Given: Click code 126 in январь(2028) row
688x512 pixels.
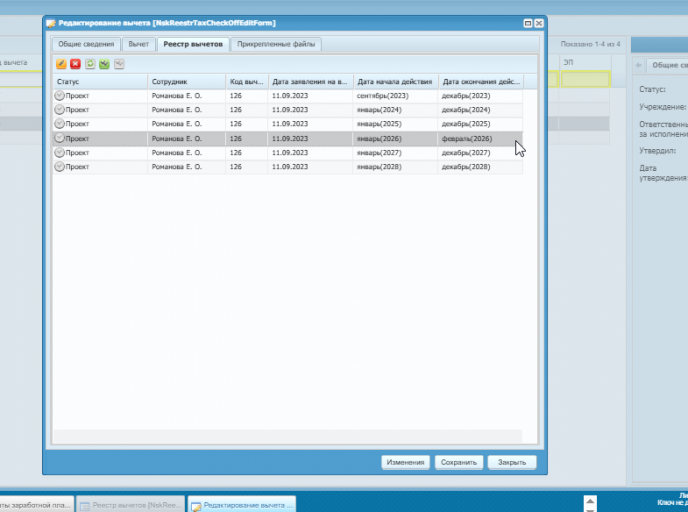Looking at the screenshot, I should coord(236,167).
